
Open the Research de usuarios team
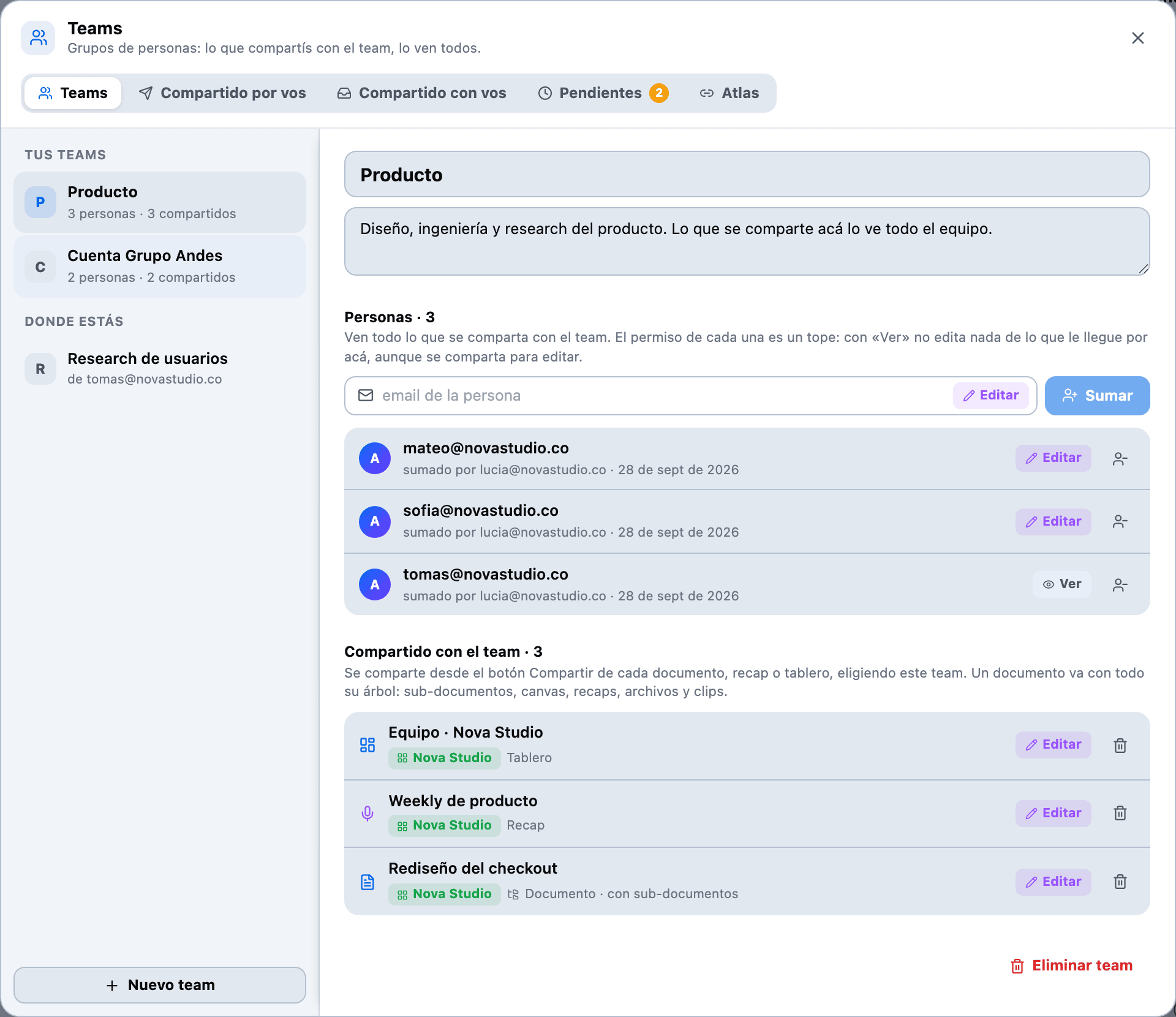pyautogui.click(x=160, y=368)
